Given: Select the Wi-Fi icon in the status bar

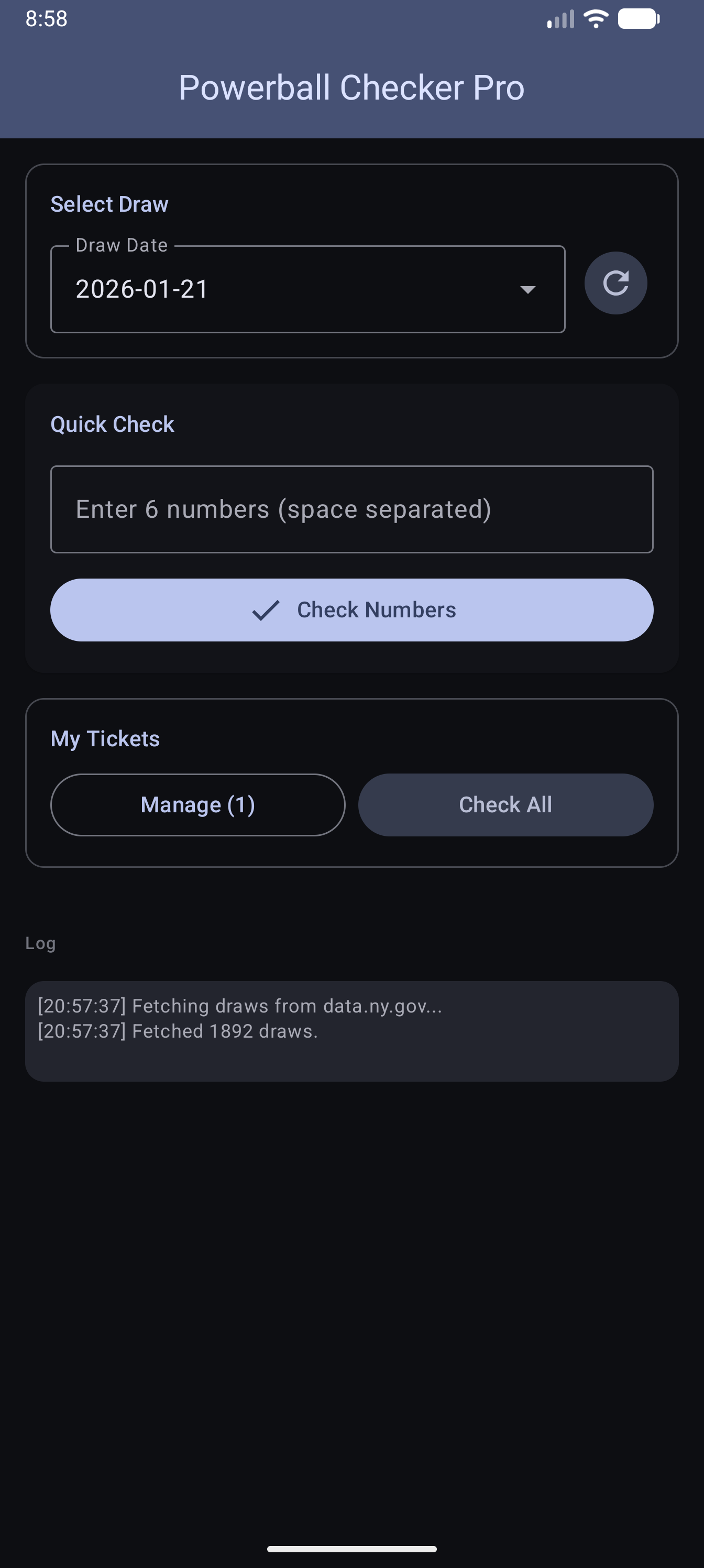Looking at the screenshot, I should 595,18.
